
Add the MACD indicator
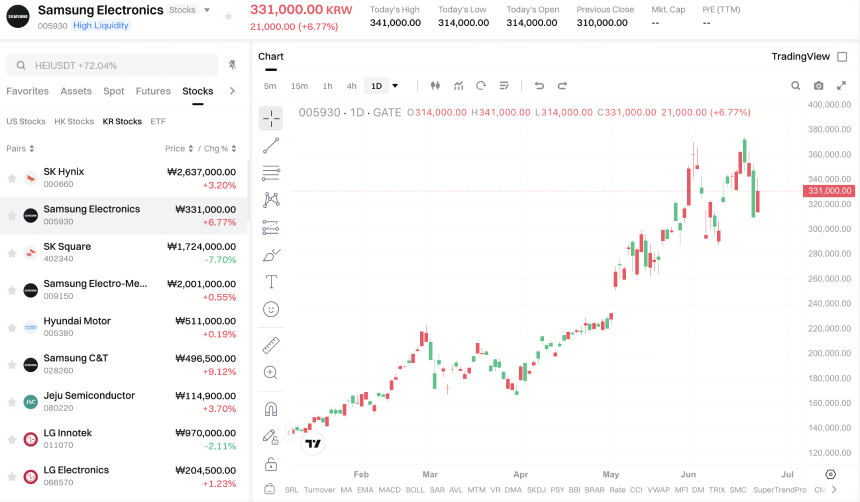click(x=389, y=489)
